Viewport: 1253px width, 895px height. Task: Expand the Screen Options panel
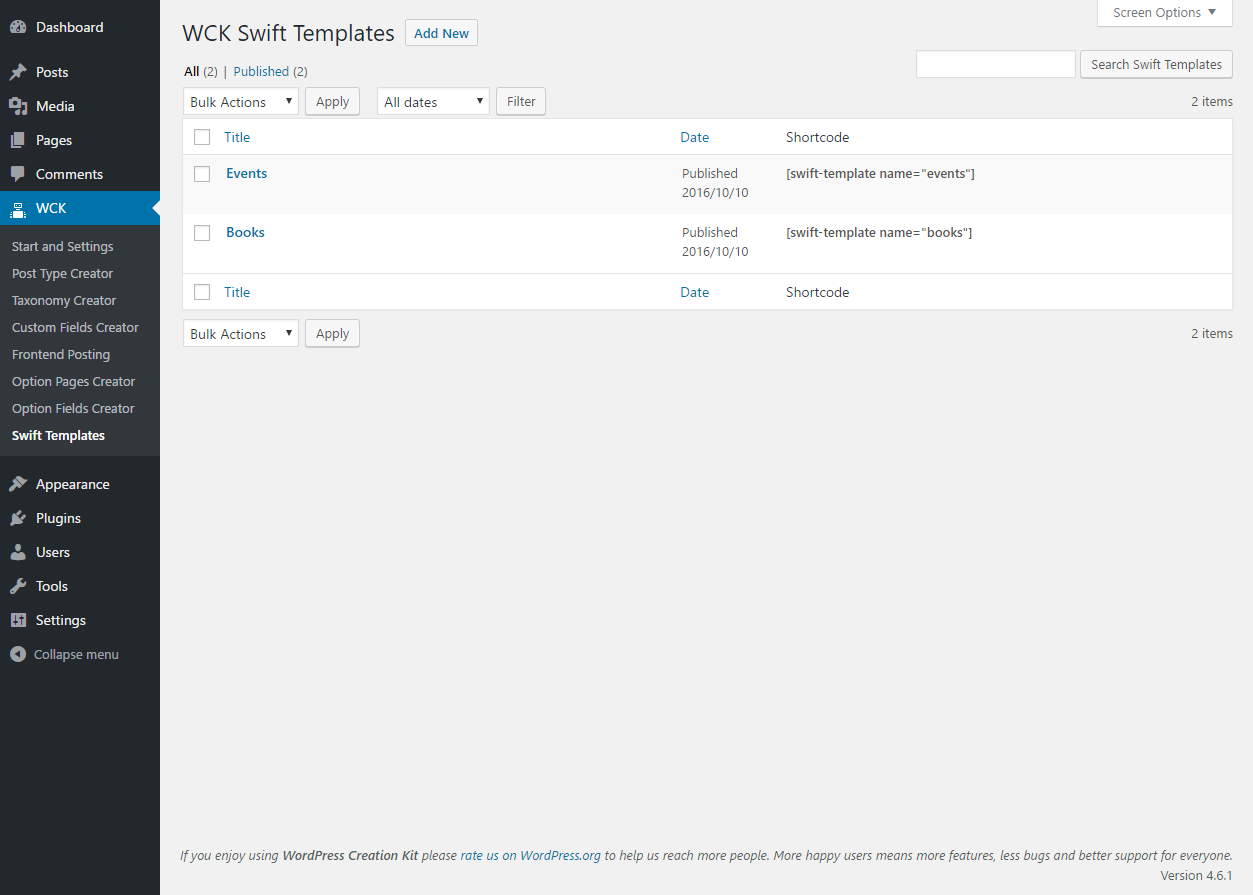click(x=1163, y=13)
